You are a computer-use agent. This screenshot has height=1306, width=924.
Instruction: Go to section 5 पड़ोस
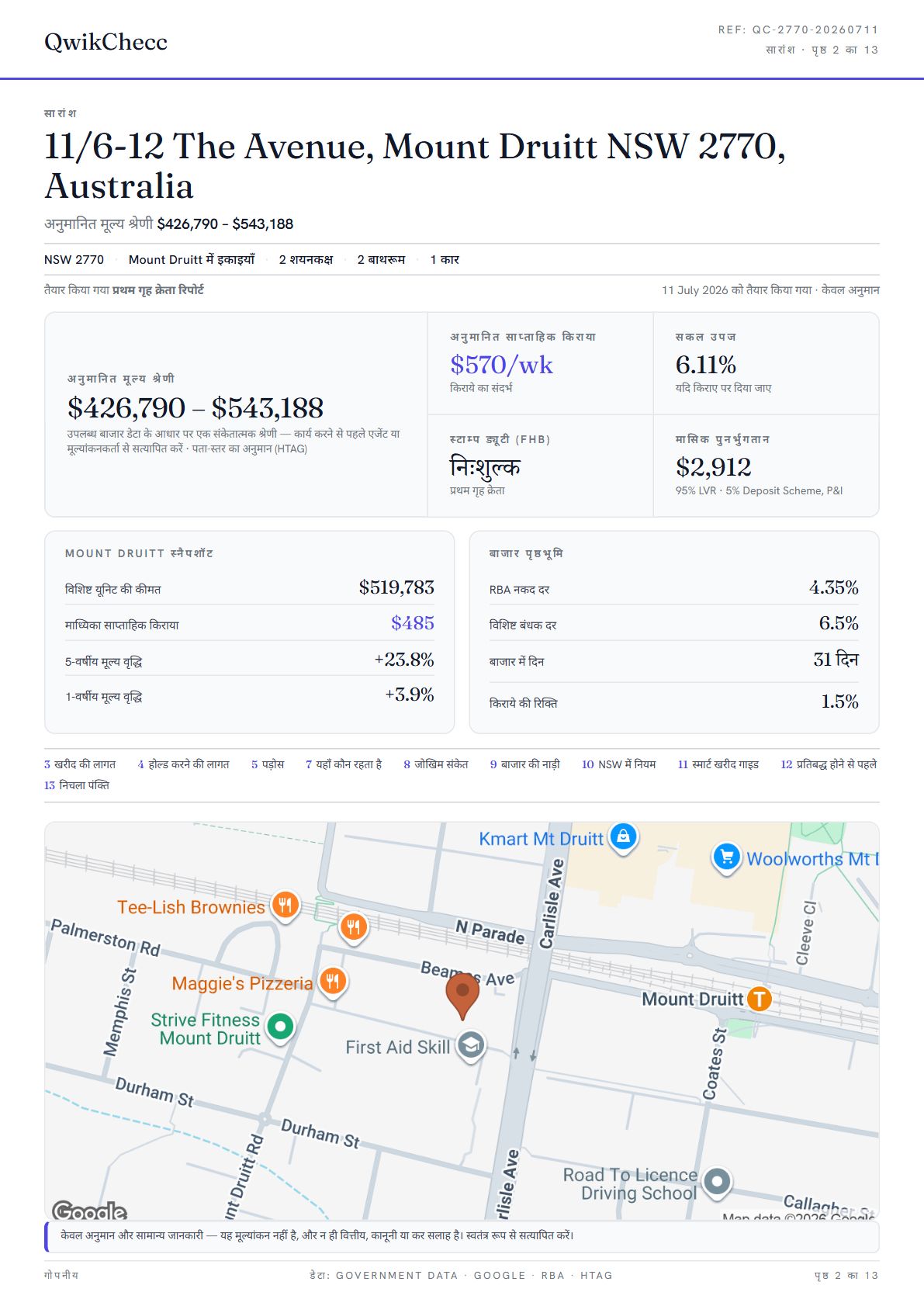click(268, 764)
